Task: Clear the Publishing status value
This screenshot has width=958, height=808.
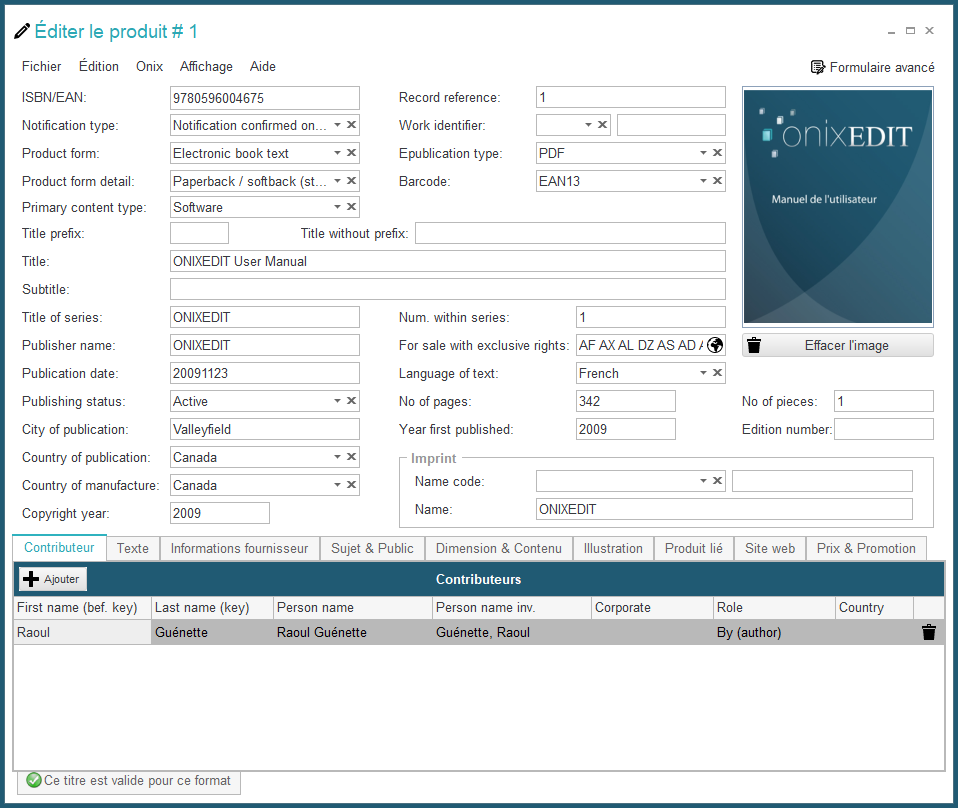Action: [x=351, y=401]
